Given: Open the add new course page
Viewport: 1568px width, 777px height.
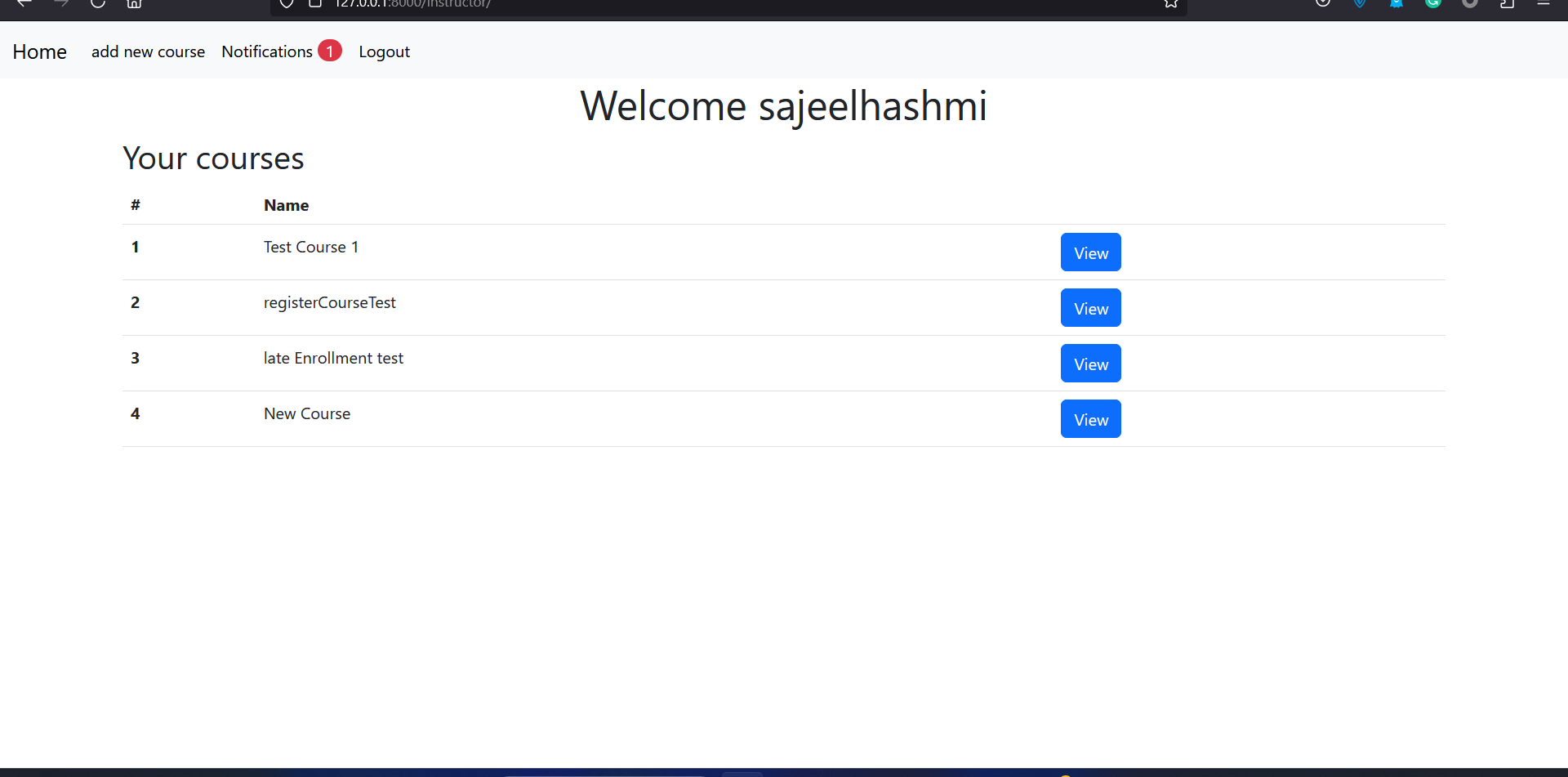Looking at the screenshot, I should click(148, 51).
